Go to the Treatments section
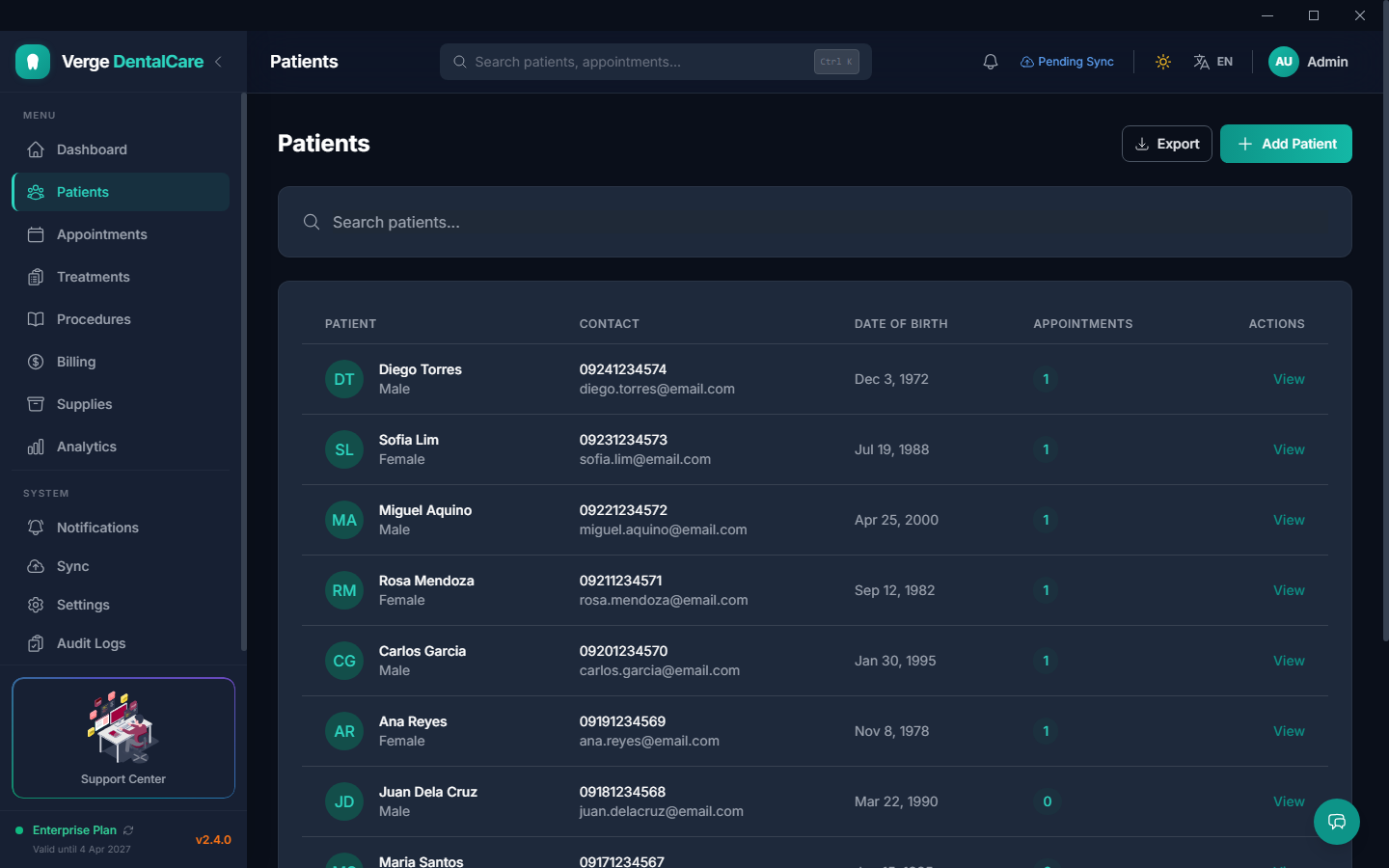 121,277
